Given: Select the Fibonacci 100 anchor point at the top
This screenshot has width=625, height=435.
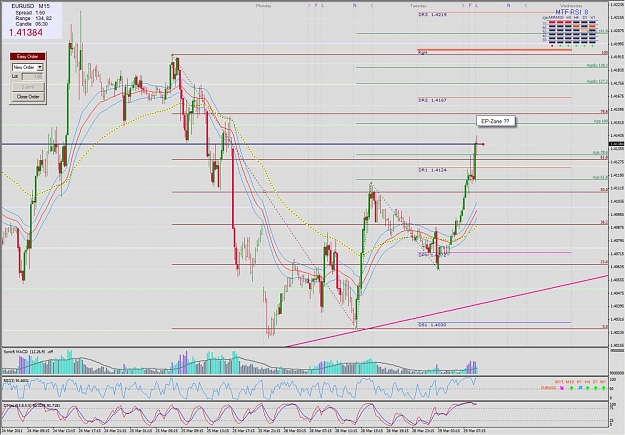Looking at the screenshot, I should 172,55.
